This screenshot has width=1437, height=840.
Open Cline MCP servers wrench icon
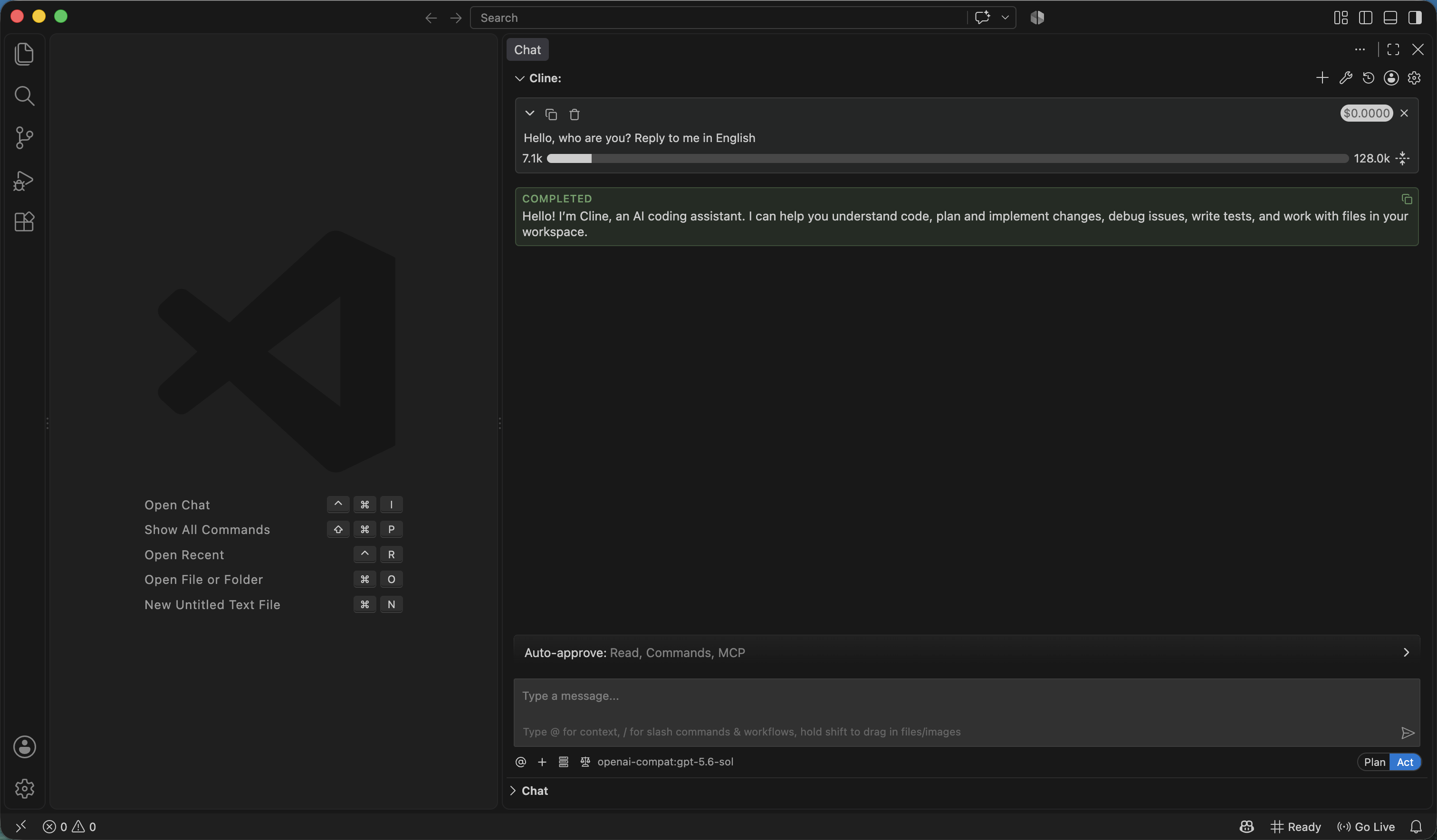click(1345, 77)
